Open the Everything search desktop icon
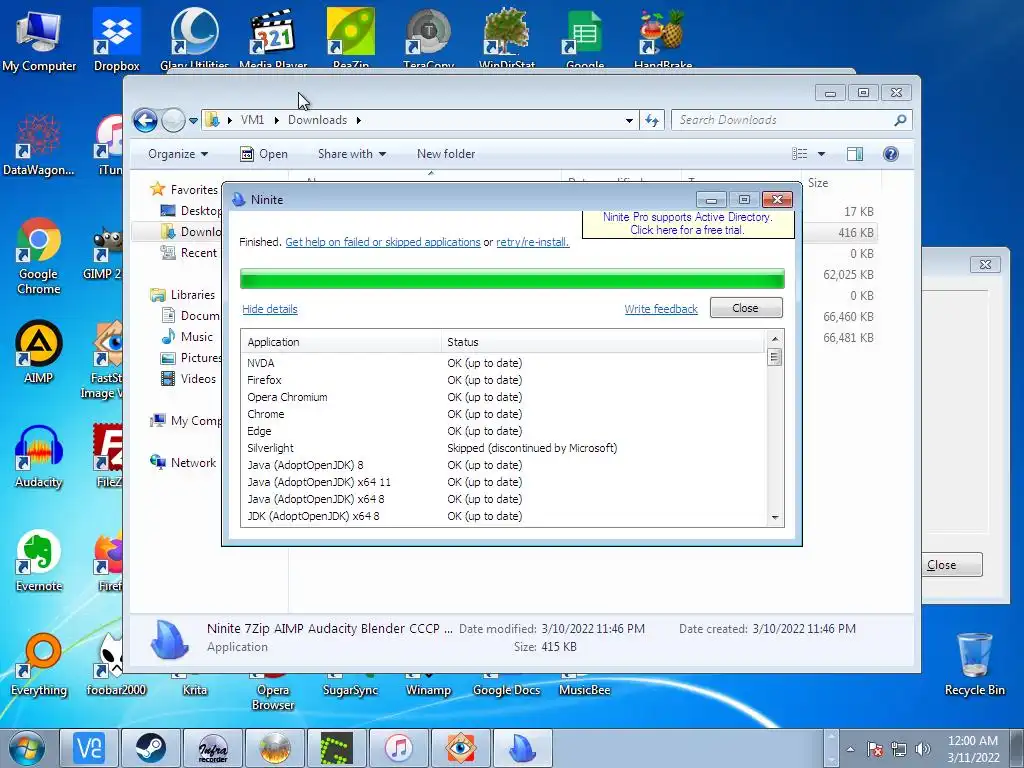The height and width of the screenshot is (768, 1024). (39, 665)
